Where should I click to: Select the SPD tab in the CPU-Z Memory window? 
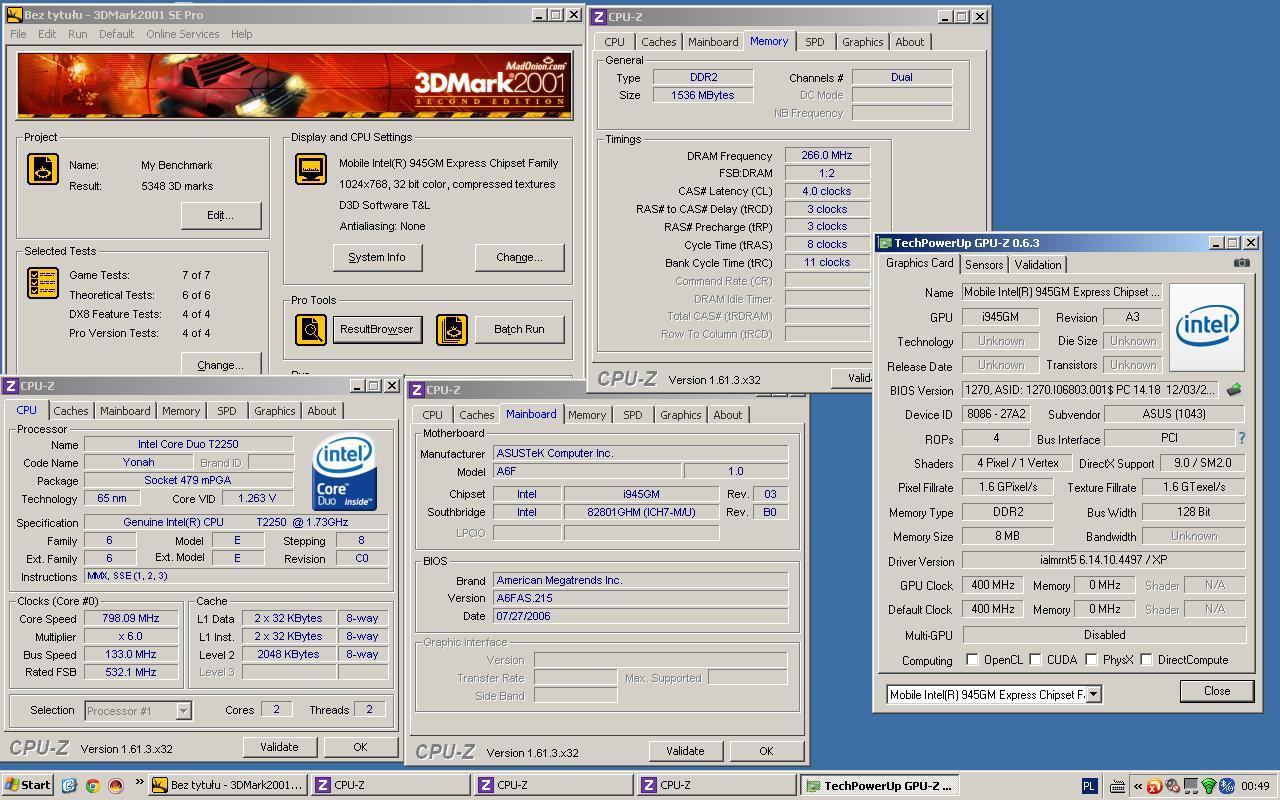coord(815,42)
